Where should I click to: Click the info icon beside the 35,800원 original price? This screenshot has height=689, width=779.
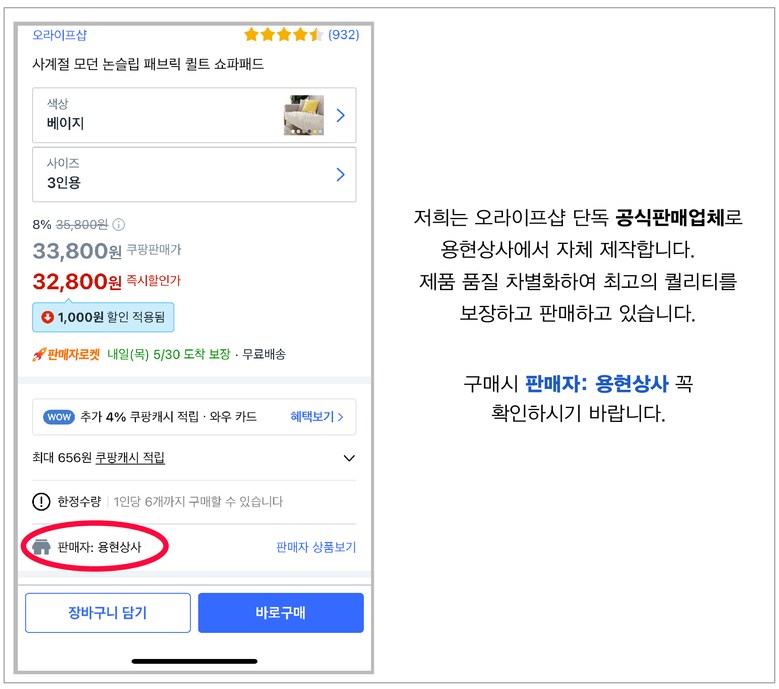(119, 225)
